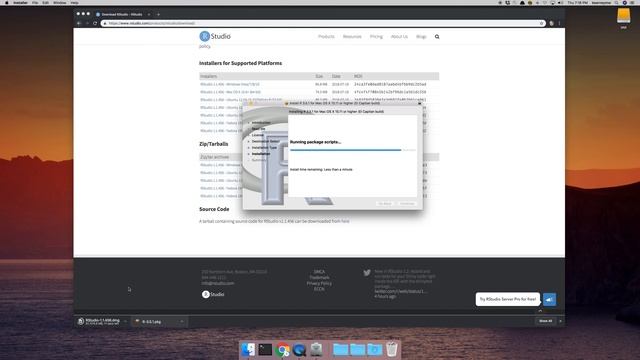
Task: Click the Installation step in installer sidebar
Action: point(261,154)
